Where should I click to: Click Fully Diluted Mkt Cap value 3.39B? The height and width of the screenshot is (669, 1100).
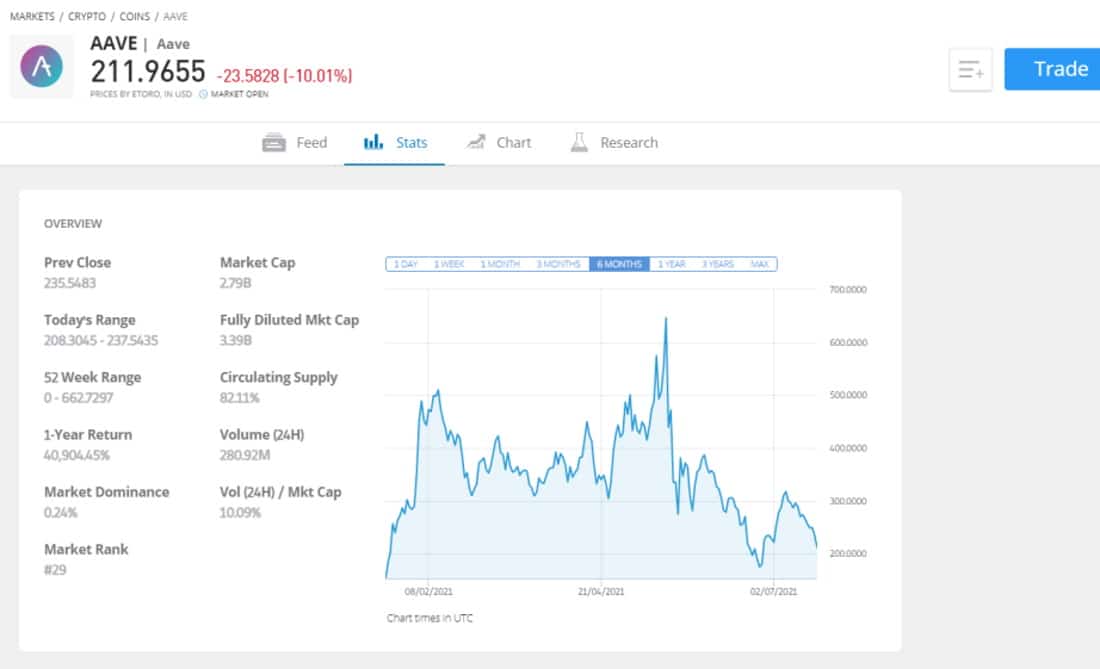tap(236, 341)
